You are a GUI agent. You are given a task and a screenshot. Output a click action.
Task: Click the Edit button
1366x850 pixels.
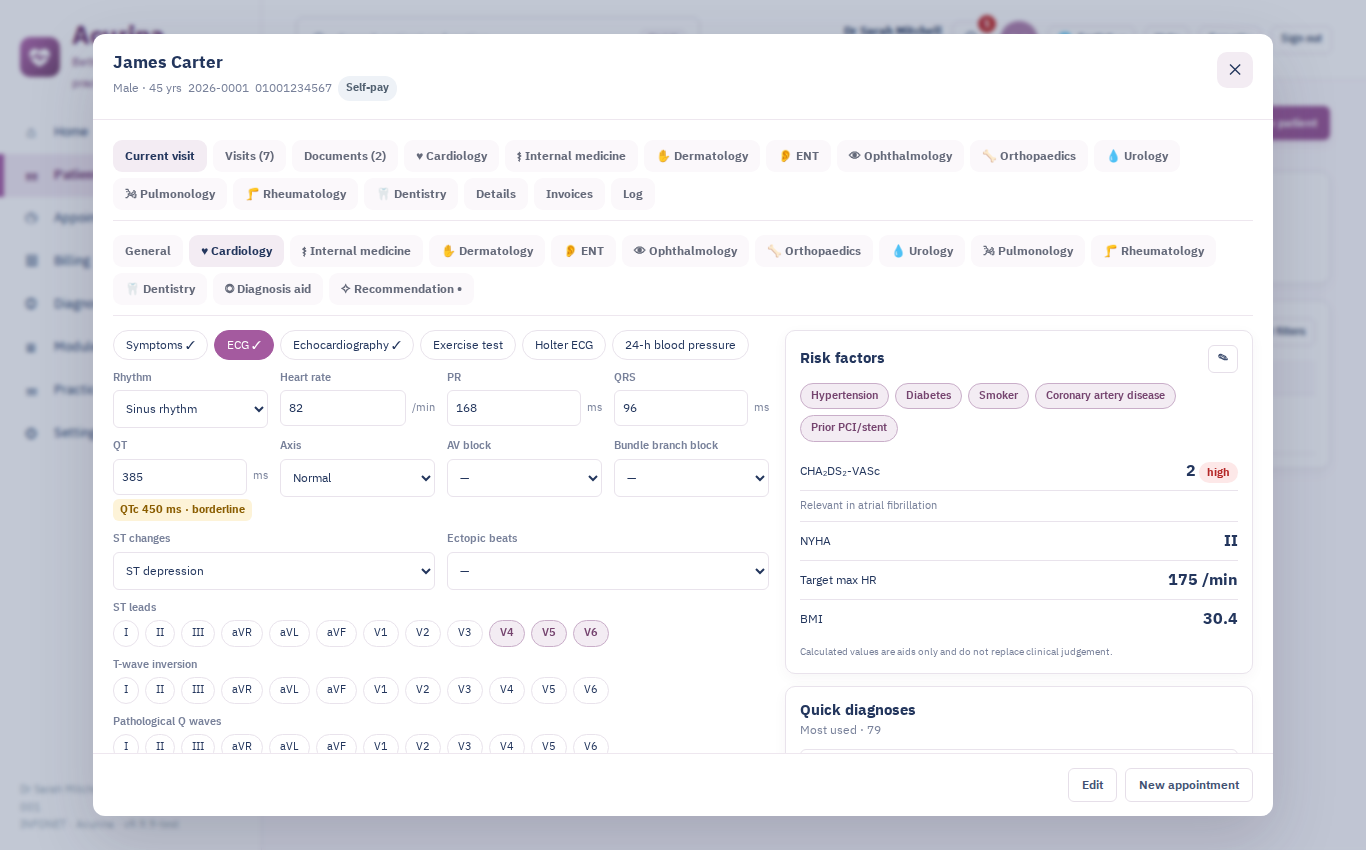[1092, 785]
